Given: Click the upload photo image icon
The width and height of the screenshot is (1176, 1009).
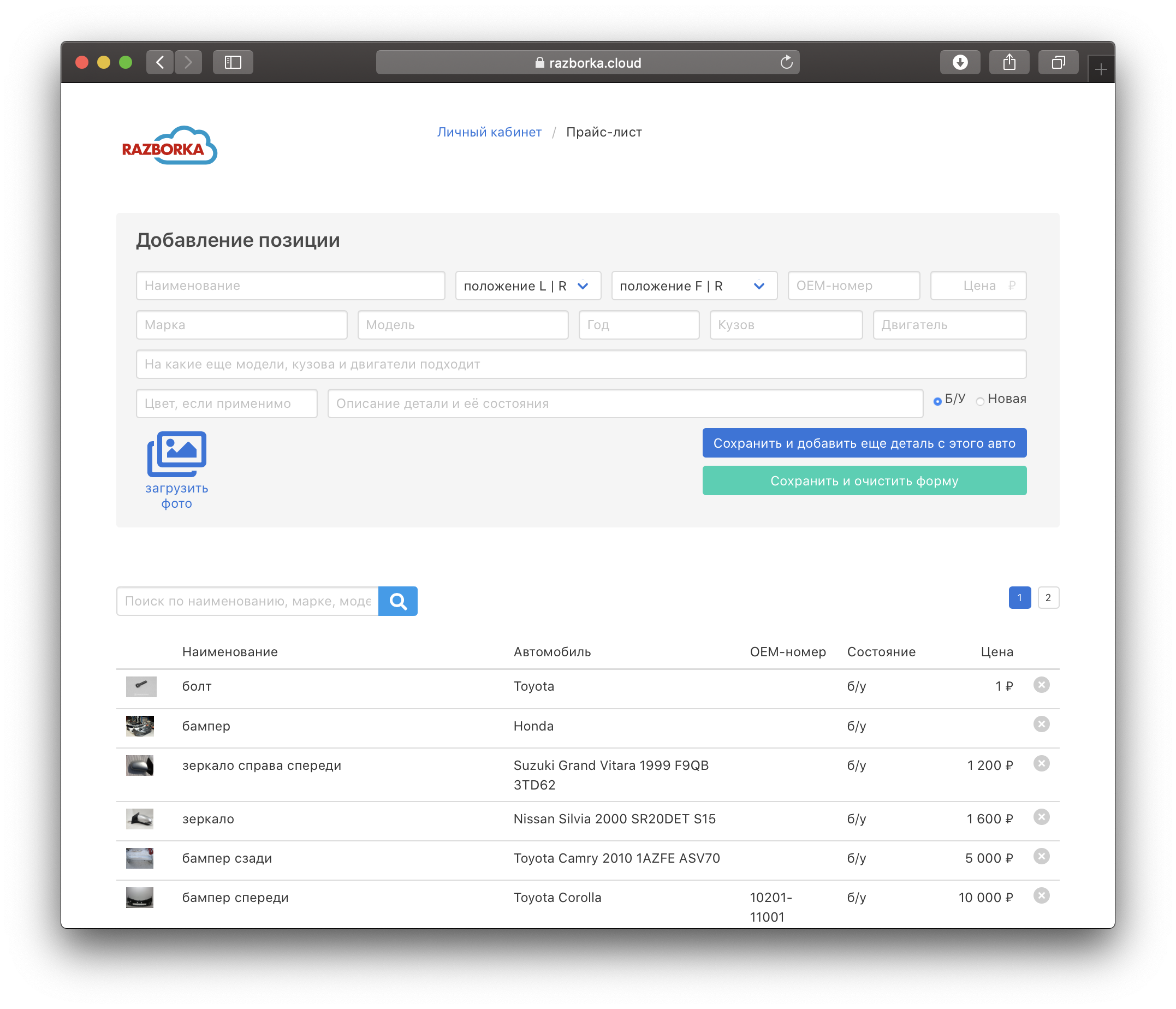Looking at the screenshot, I should pyautogui.click(x=176, y=454).
